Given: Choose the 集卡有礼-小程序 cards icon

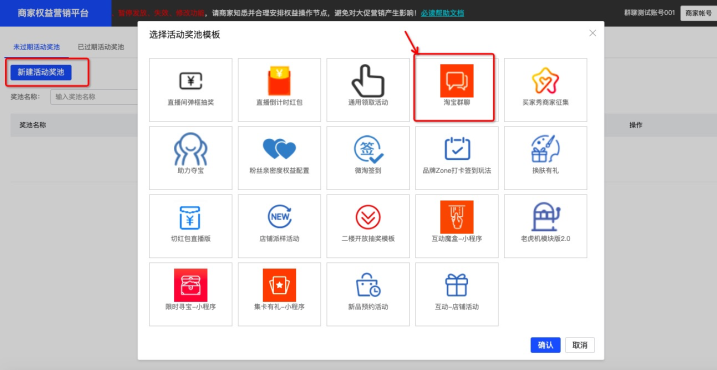Looking at the screenshot, I should pyautogui.click(x=279, y=285).
